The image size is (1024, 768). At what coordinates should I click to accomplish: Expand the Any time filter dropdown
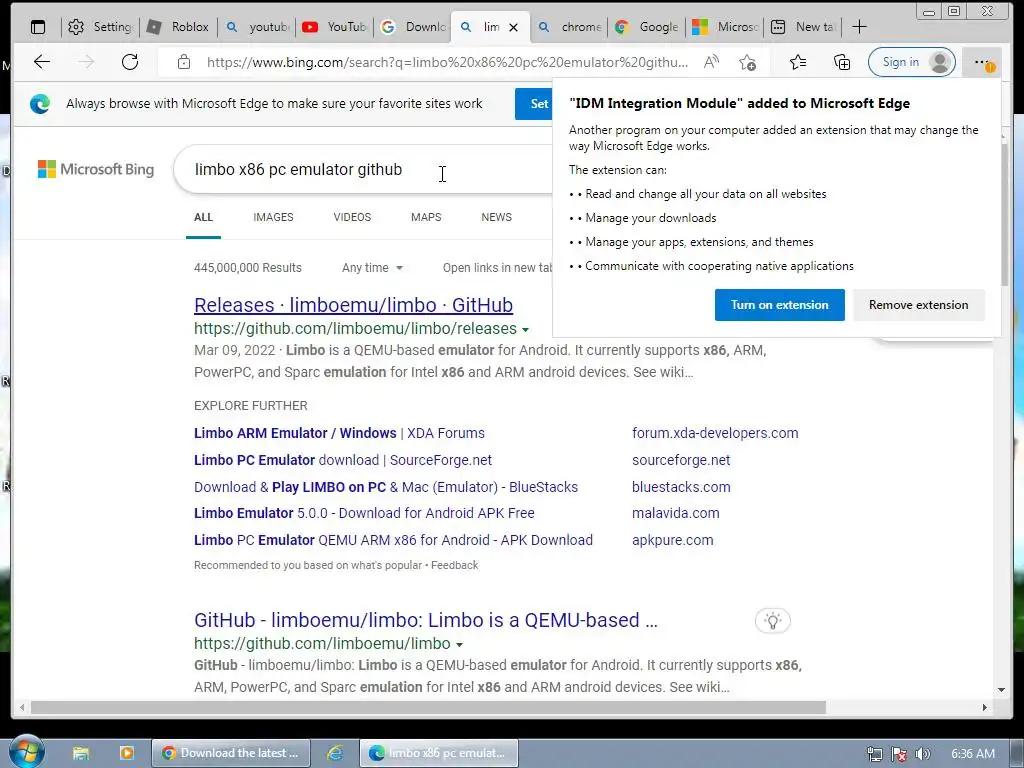372,268
